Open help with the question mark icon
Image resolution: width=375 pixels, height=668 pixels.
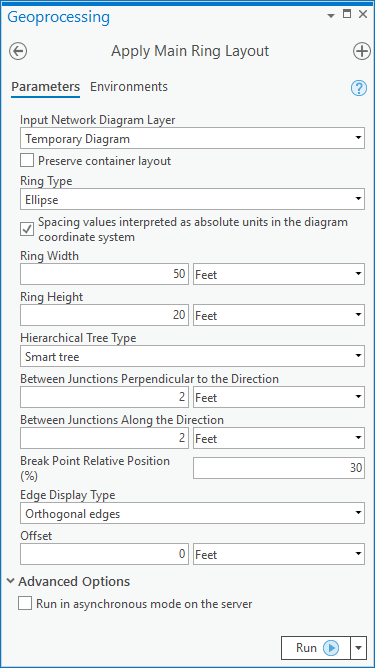tap(358, 88)
